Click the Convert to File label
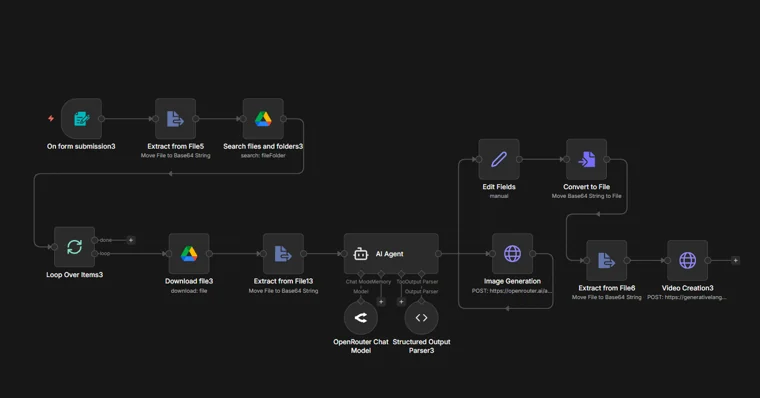The image size is (760, 398). [x=586, y=187]
